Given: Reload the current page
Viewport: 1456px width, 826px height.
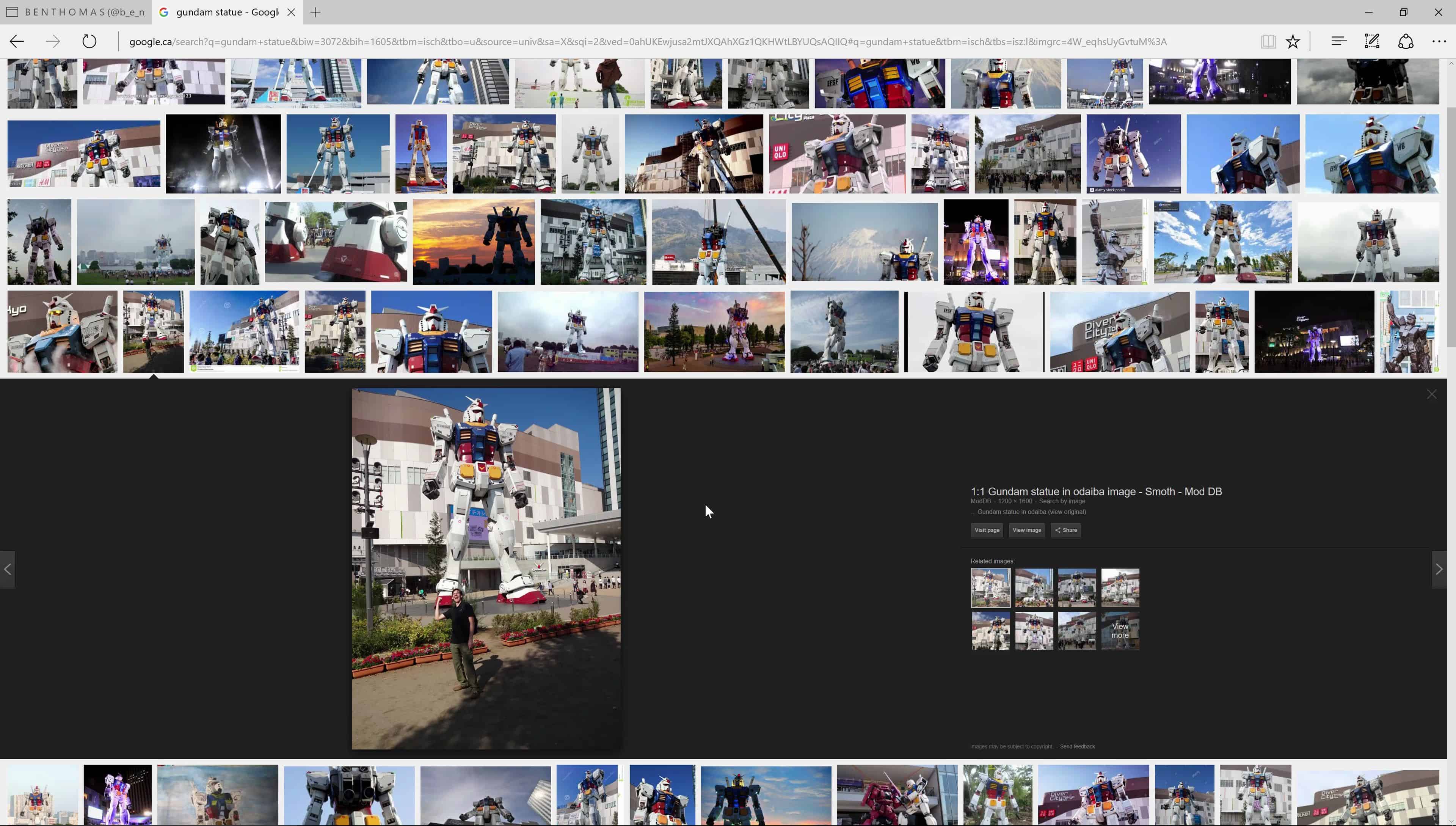Looking at the screenshot, I should tap(89, 41).
